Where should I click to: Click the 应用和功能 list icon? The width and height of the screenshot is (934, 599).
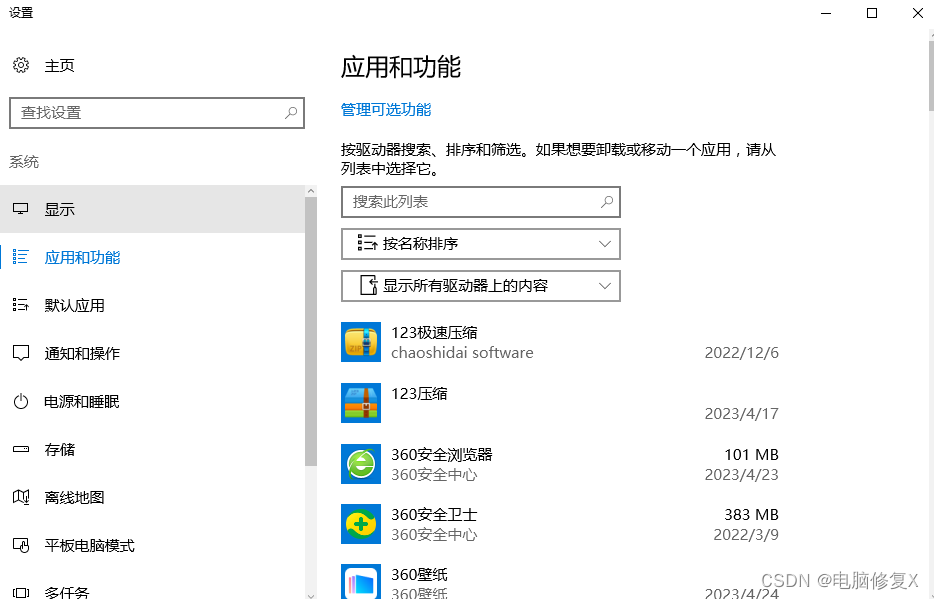[21, 257]
